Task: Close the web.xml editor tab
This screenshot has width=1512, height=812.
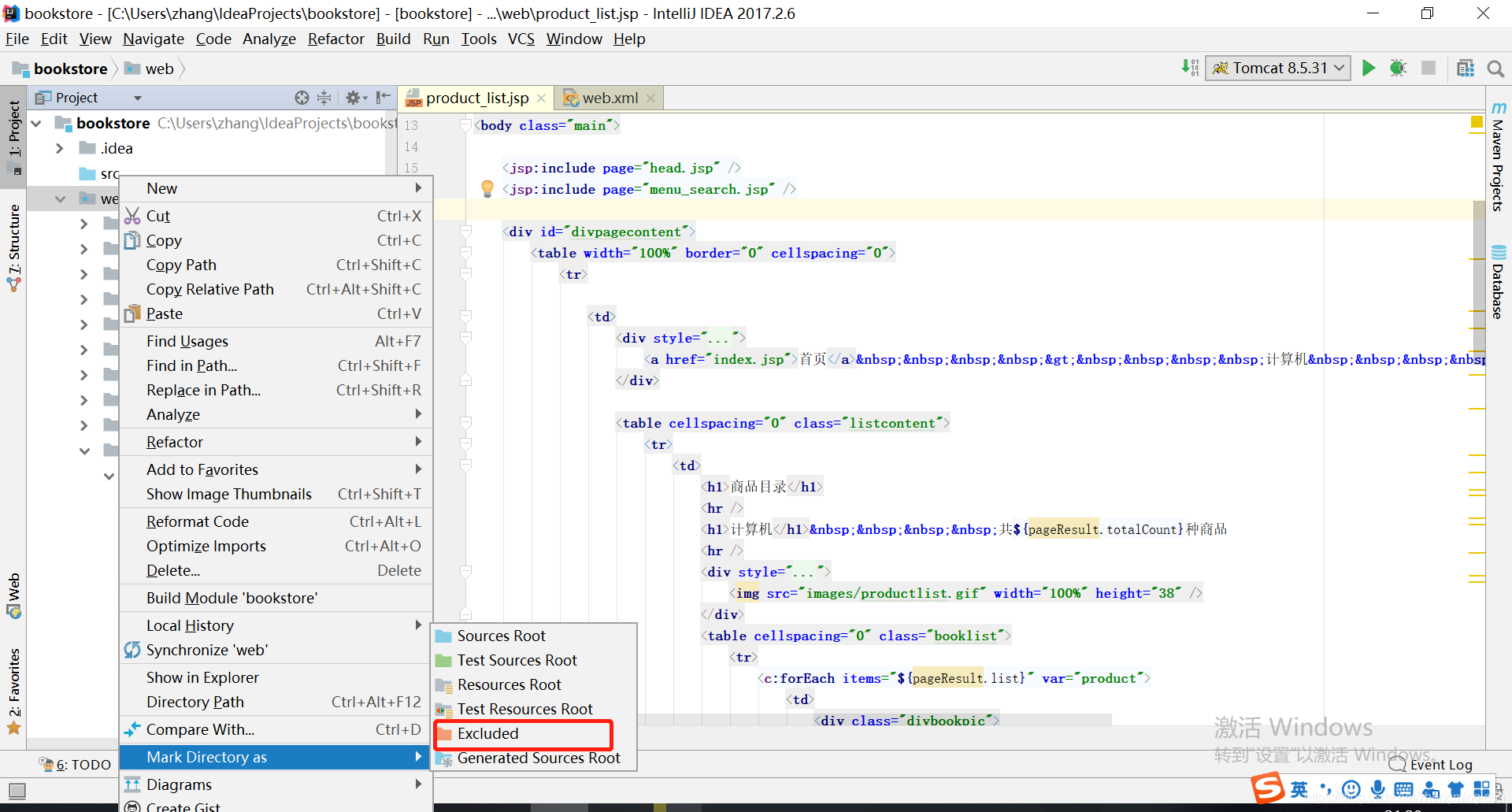Action: click(650, 98)
